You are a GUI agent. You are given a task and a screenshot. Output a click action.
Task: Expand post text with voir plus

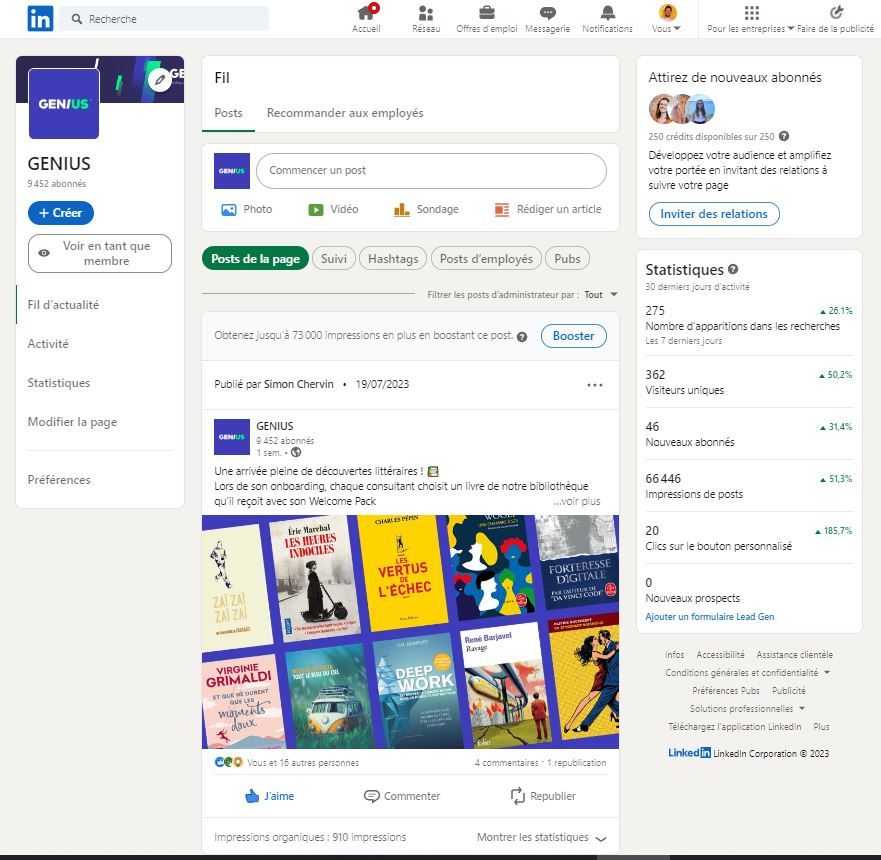(576, 501)
